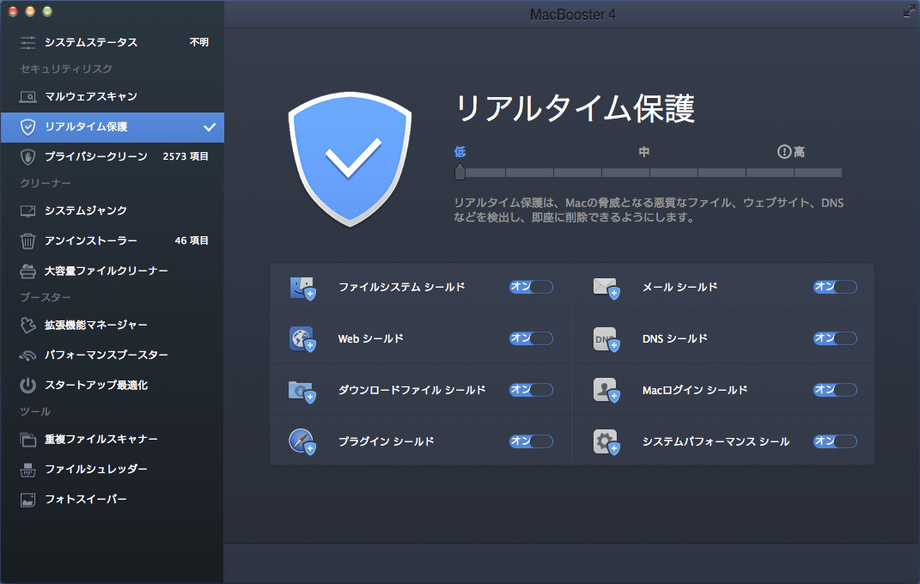The height and width of the screenshot is (584, 920).
Task: Click the Macログイン シールド user icon
Action: click(x=607, y=391)
